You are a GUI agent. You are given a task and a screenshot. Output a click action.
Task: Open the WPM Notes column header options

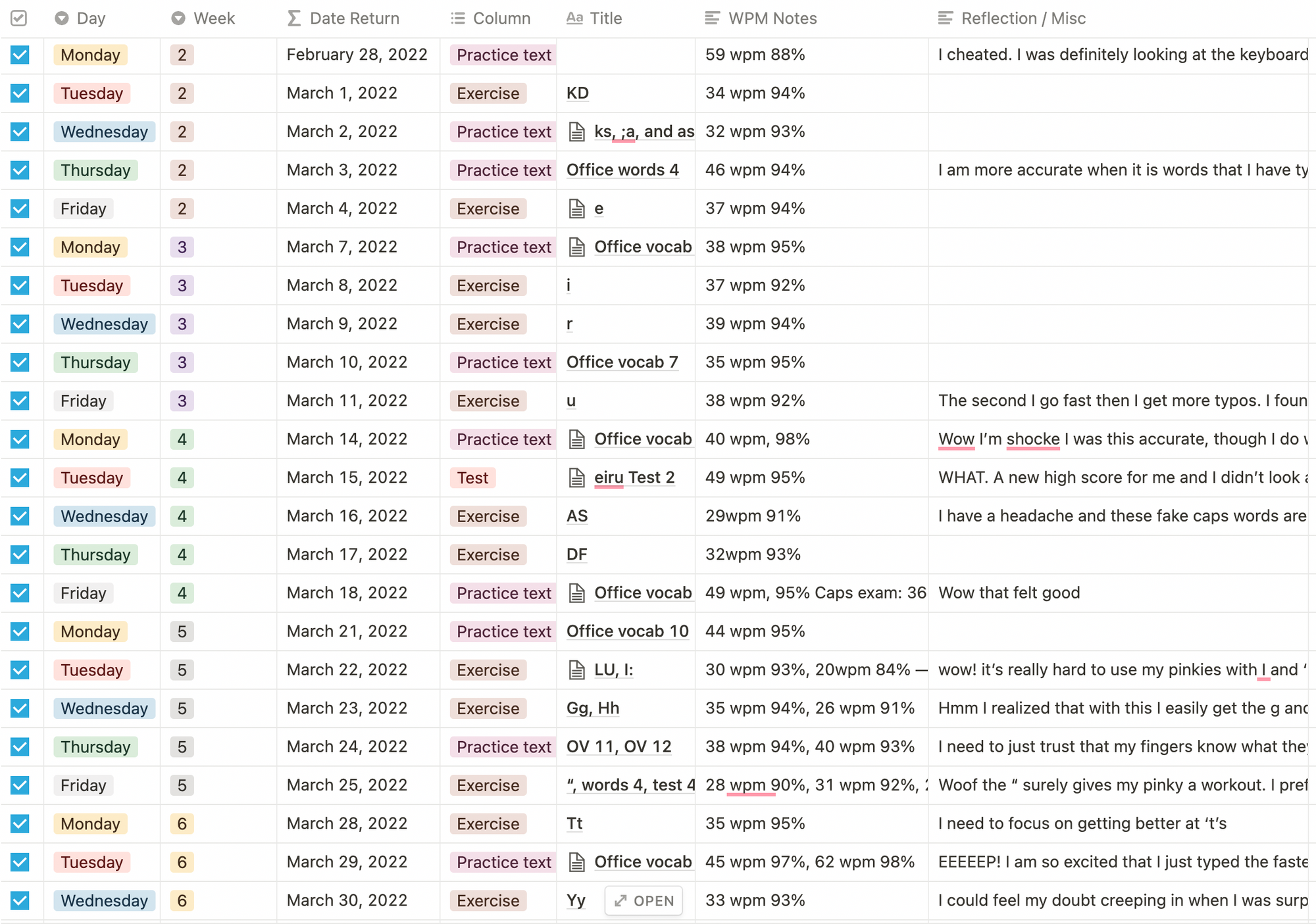click(772, 18)
